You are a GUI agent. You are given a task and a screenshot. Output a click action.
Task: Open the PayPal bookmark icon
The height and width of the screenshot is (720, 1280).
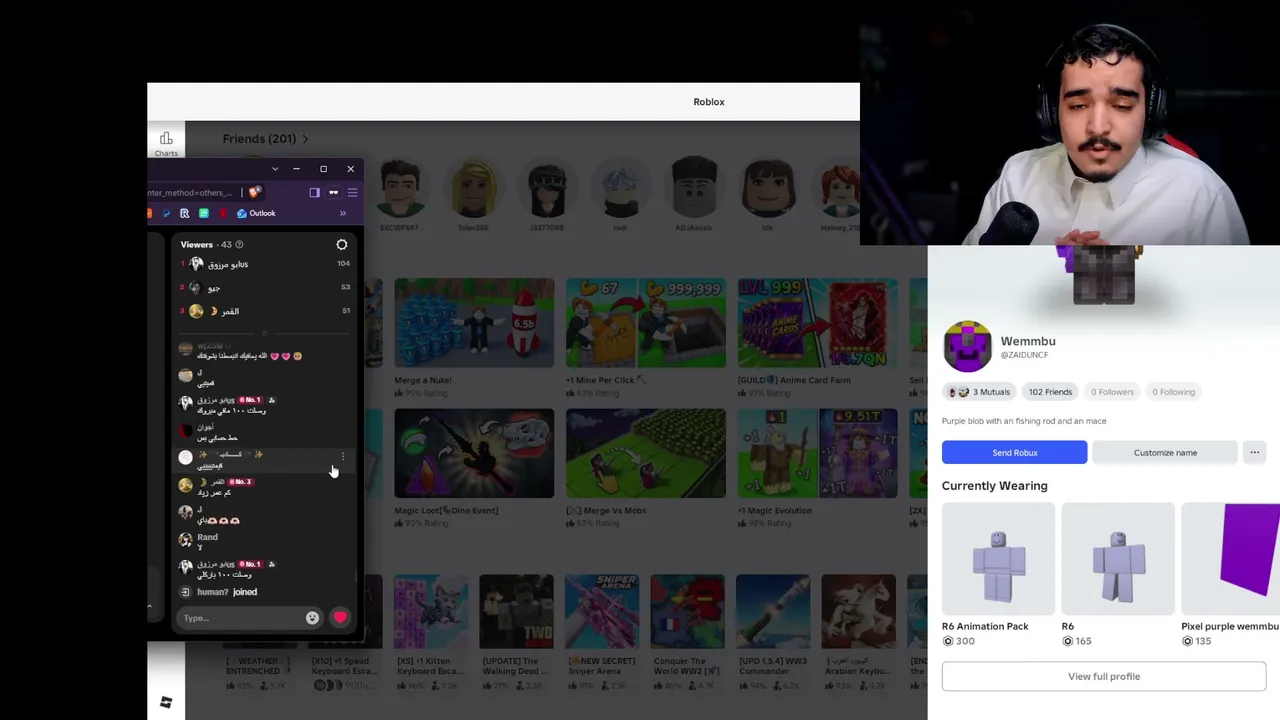166,213
